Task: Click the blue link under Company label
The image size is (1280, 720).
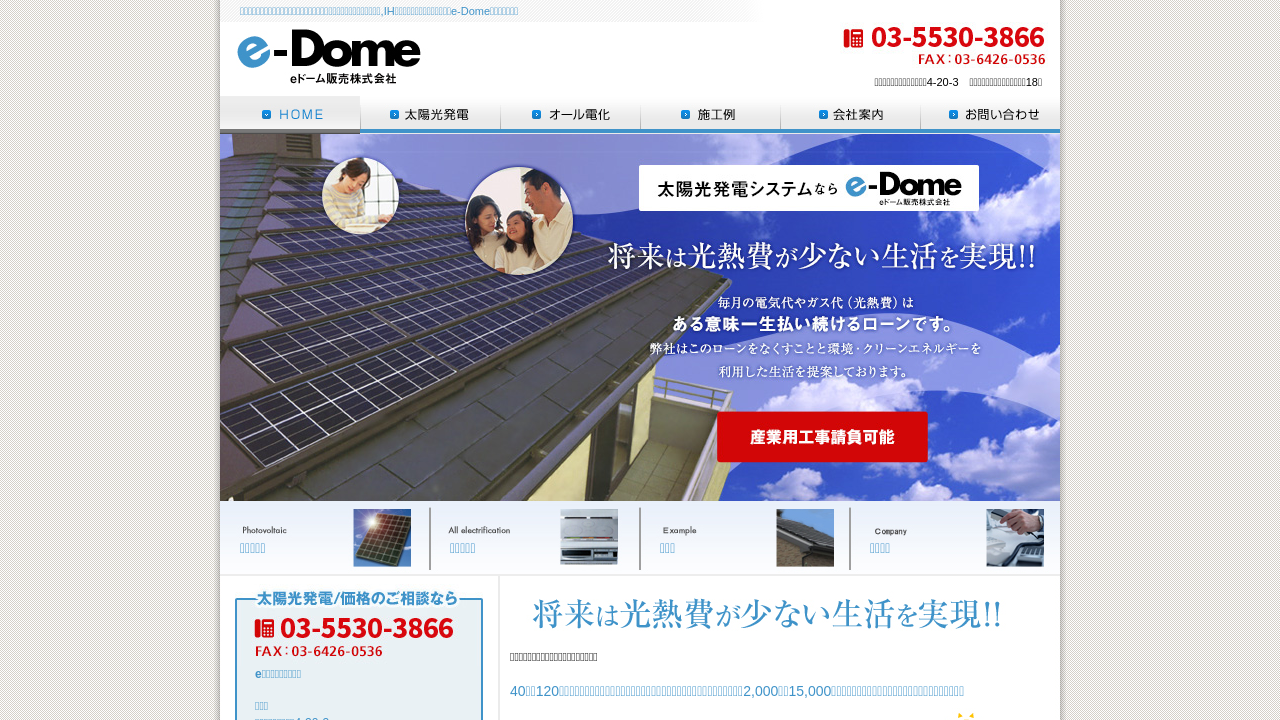Action: tap(879, 548)
